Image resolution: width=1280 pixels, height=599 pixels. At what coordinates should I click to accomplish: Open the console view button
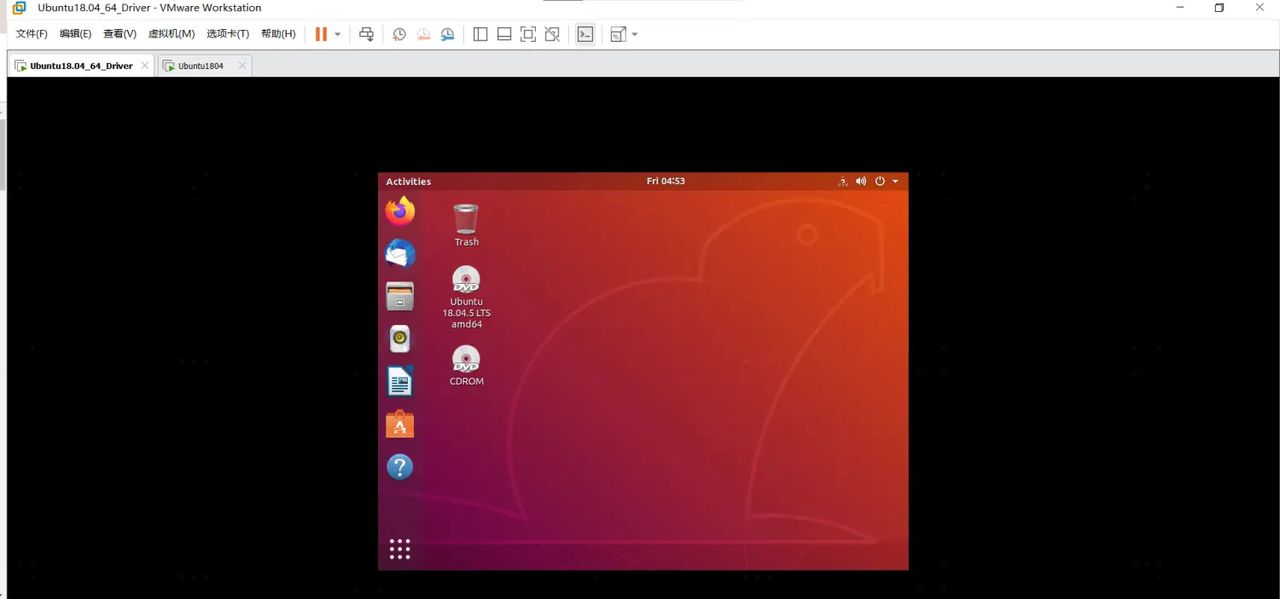click(585, 34)
